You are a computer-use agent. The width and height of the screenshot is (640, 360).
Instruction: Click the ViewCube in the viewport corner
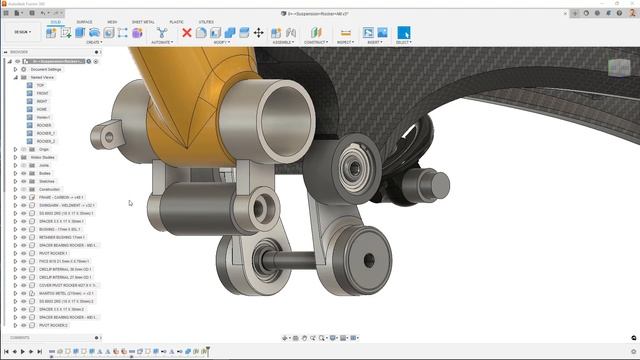click(619, 68)
